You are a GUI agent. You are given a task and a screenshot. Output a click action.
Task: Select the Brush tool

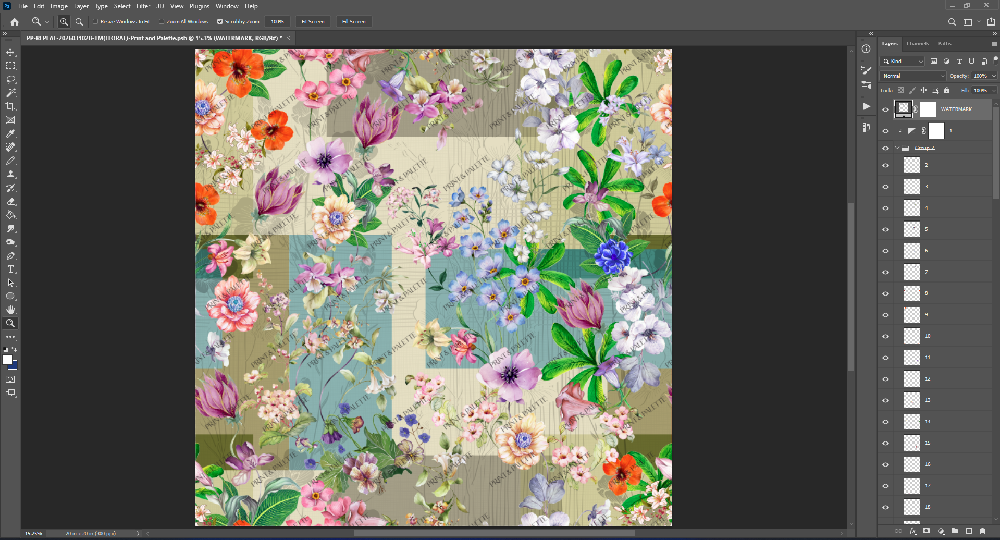pyautogui.click(x=11, y=161)
